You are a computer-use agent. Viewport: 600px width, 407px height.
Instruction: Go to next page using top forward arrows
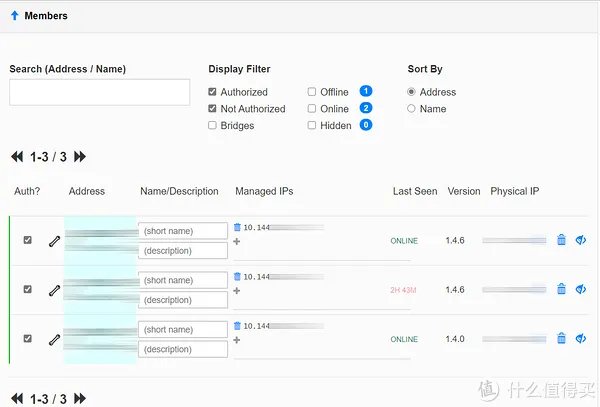[x=80, y=157]
